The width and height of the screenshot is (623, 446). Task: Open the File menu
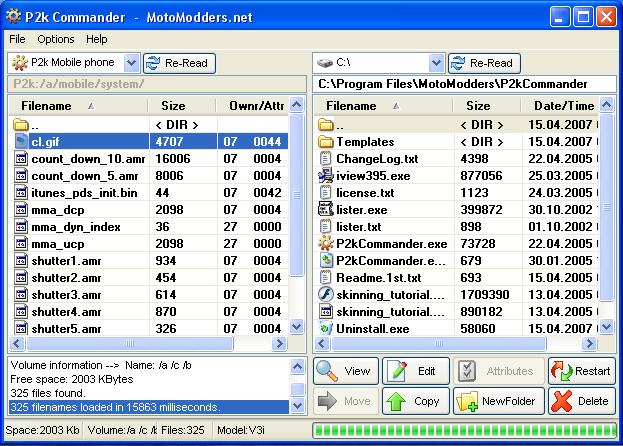coord(17,39)
